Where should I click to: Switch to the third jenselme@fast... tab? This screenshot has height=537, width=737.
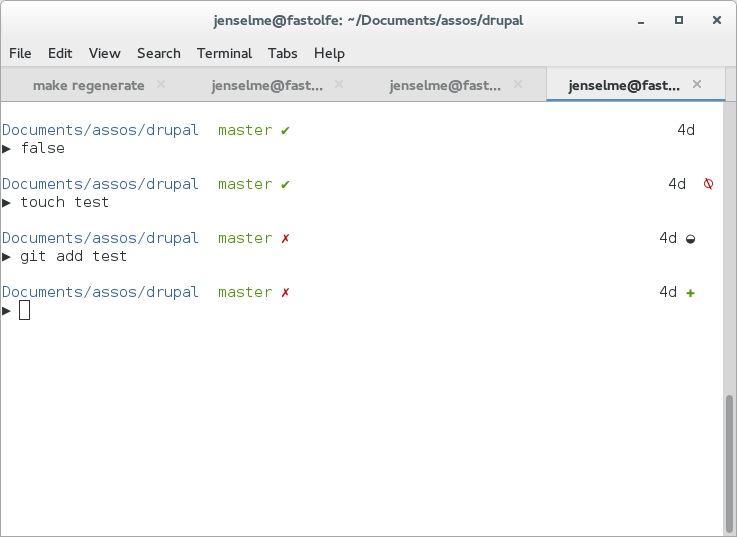(x=445, y=85)
